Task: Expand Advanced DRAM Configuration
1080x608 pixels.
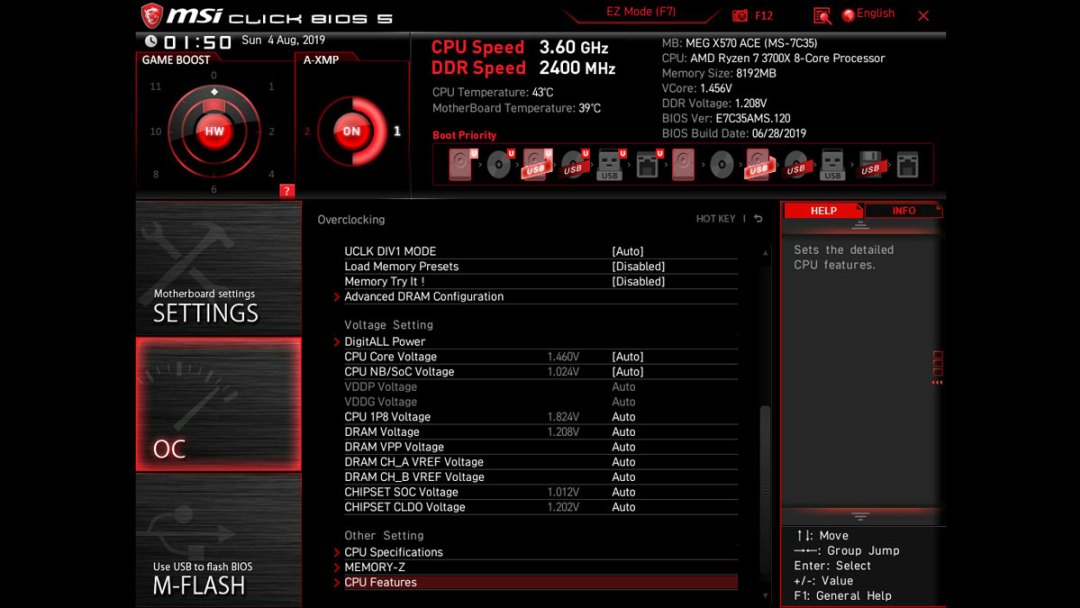Action: (x=424, y=296)
